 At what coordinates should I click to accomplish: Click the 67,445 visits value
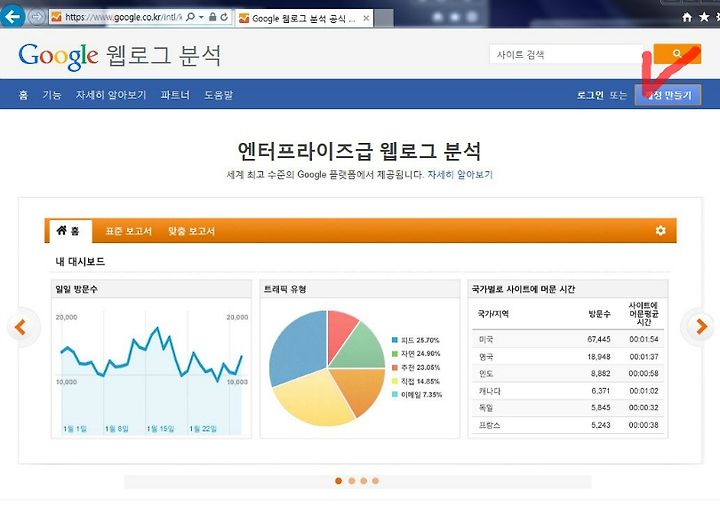pyautogui.click(x=599, y=339)
